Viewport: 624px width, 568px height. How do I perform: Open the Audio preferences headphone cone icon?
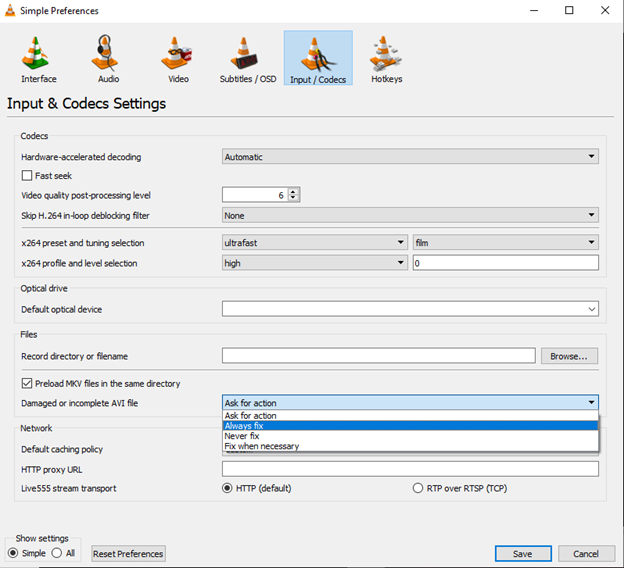click(x=105, y=53)
